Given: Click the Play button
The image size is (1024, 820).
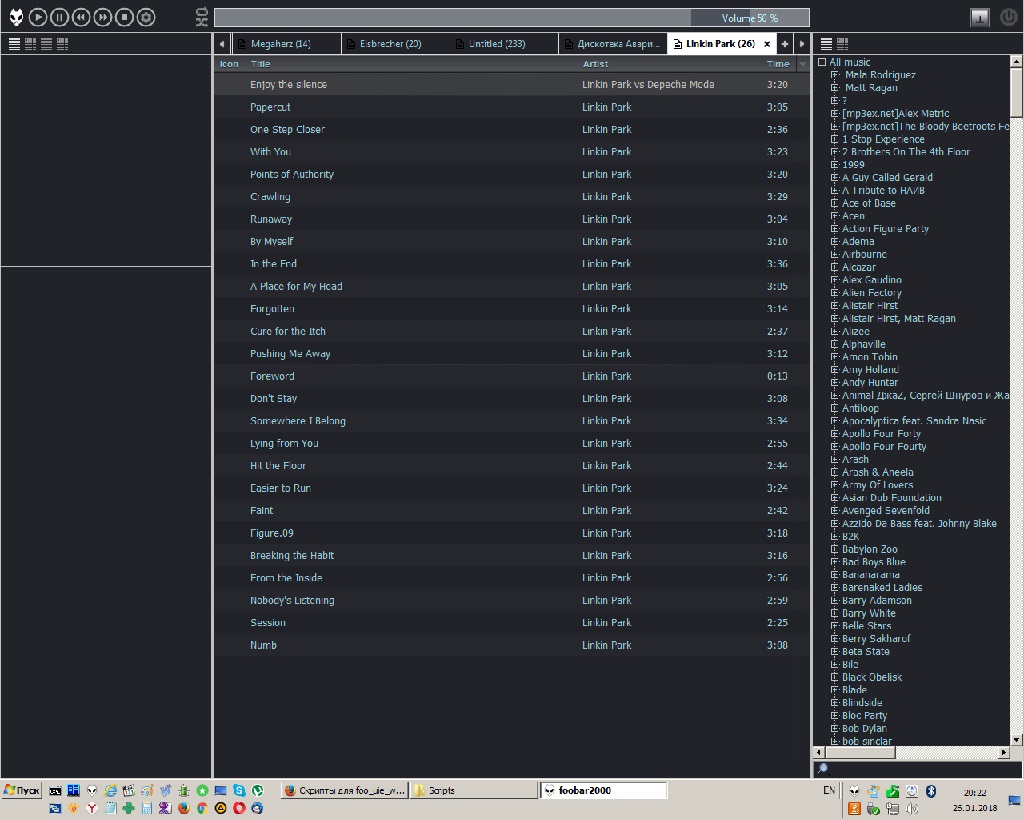Looking at the screenshot, I should [37, 17].
